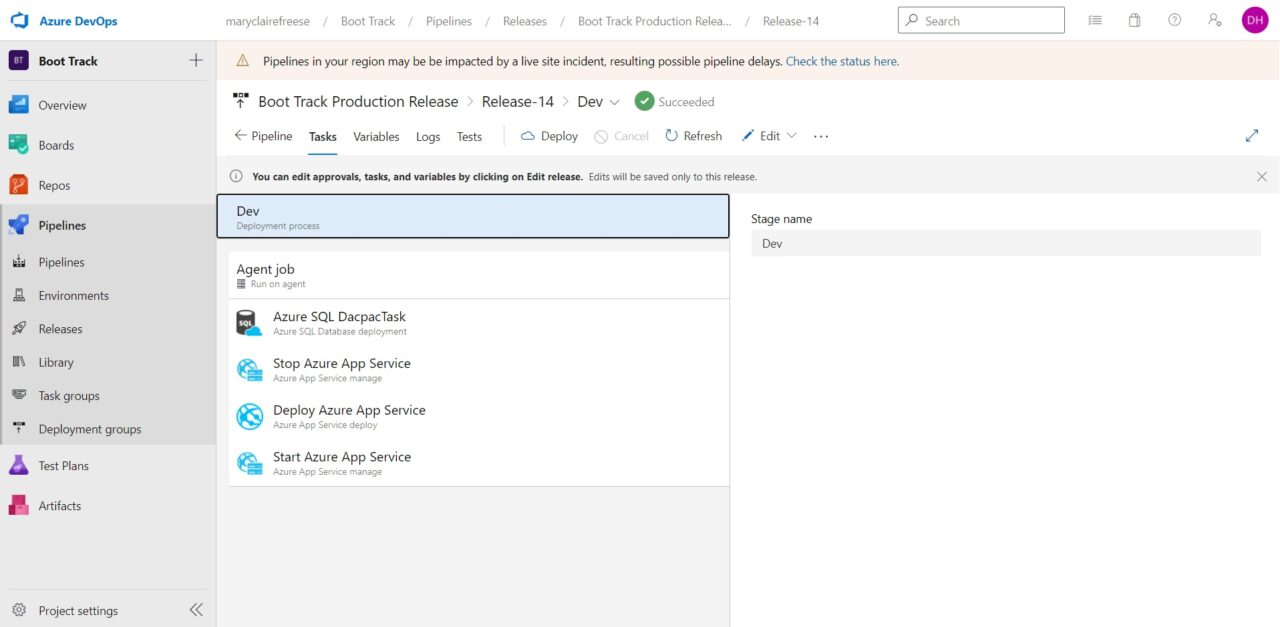Screen dimensions: 1280x627
Task: Open the Edit dropdown chevron
Action: pos(791,136)
